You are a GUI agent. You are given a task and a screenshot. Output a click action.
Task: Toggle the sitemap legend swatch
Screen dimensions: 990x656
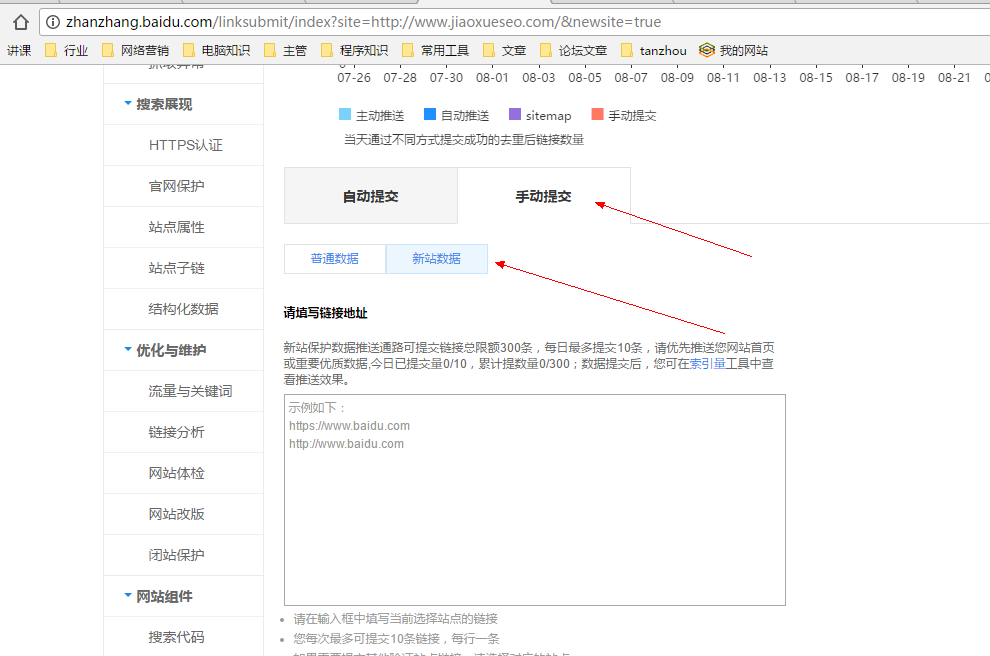[x=515, y=114]
